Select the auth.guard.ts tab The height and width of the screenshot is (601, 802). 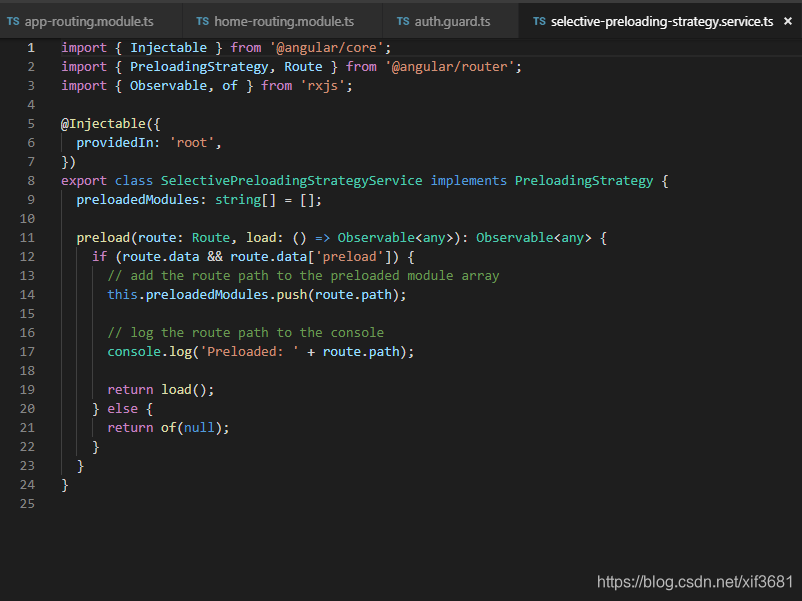[x=450, y=21]
